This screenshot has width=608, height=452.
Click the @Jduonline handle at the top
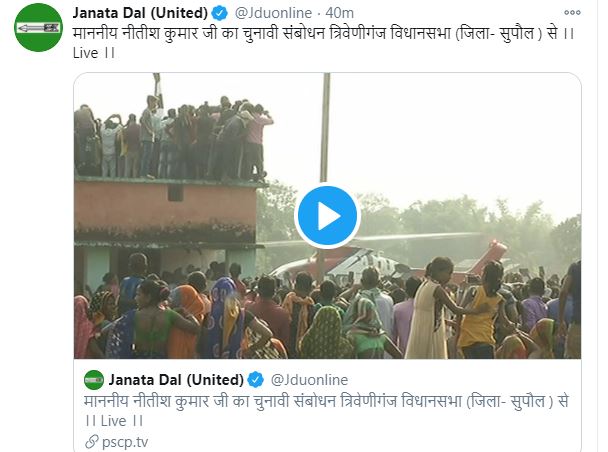pyautogui.click(x=273, y=13)
